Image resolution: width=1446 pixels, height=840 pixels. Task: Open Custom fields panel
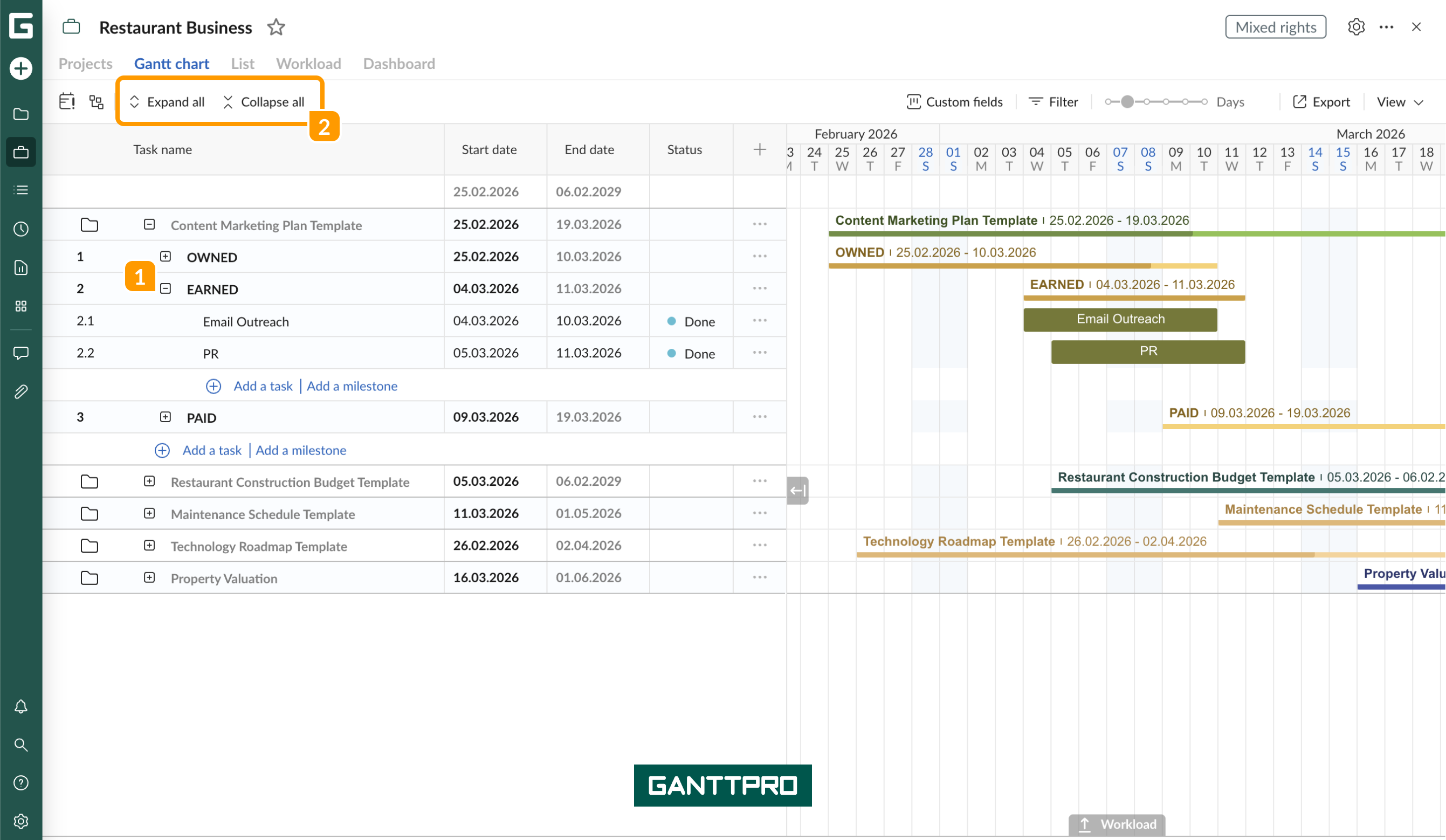955,102
